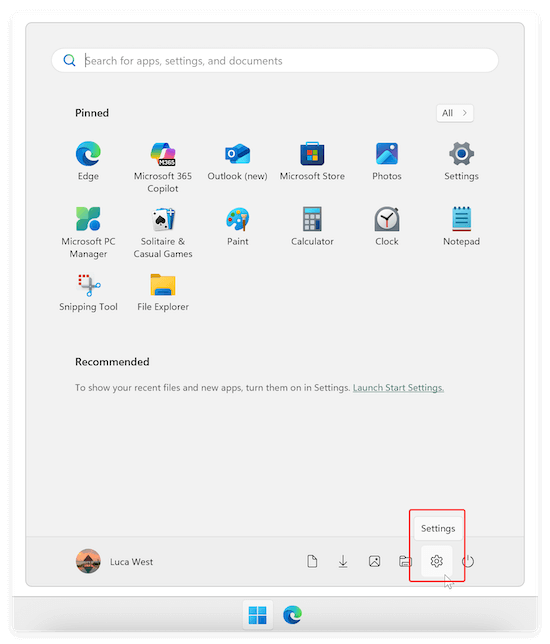Open the Power button menu
This screenshot has height=644, width=550.
468,561
